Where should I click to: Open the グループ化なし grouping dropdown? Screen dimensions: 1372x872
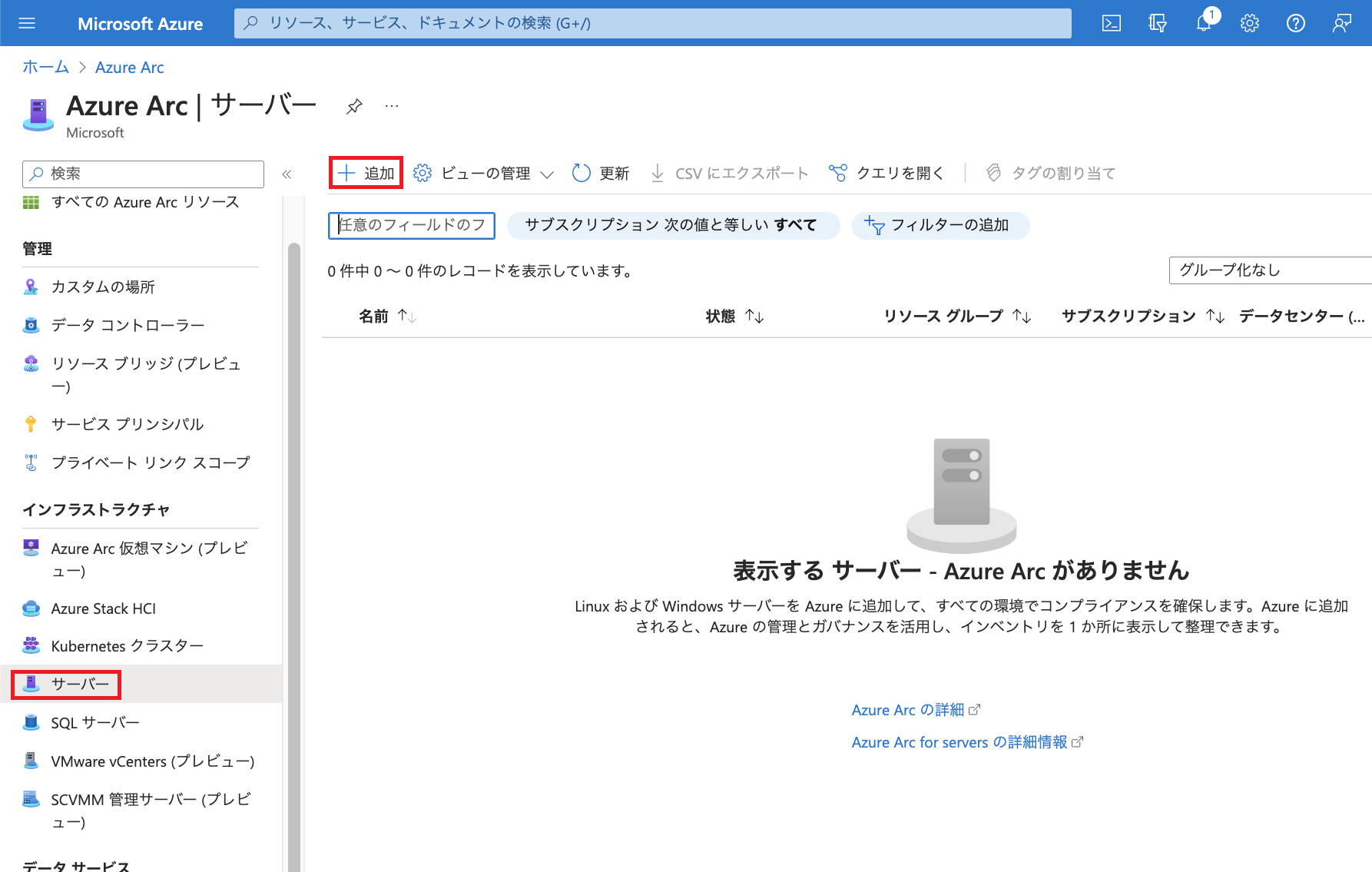point(1270,270)
